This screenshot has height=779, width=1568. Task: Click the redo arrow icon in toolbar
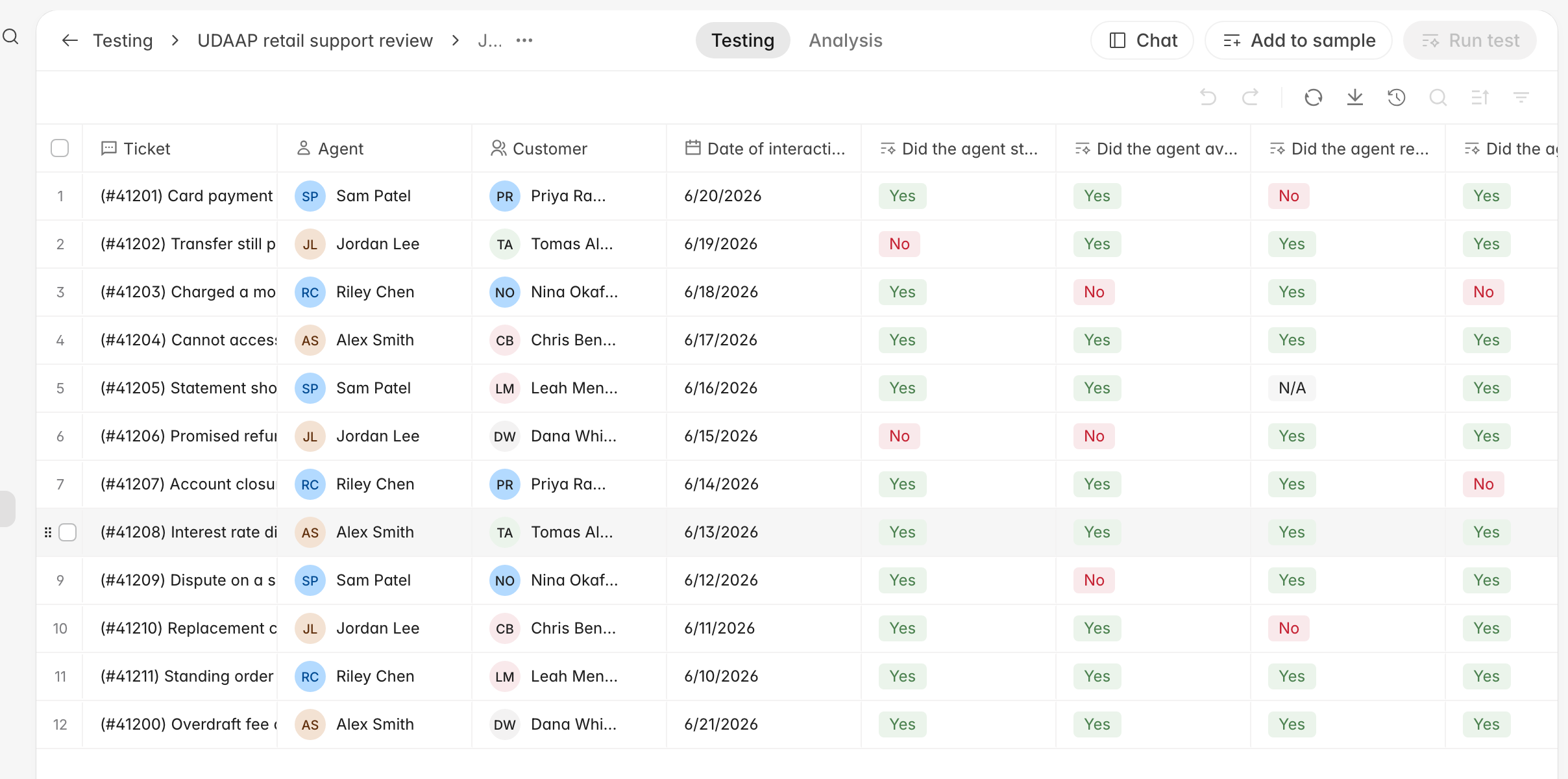click(x=1250, y=97)
